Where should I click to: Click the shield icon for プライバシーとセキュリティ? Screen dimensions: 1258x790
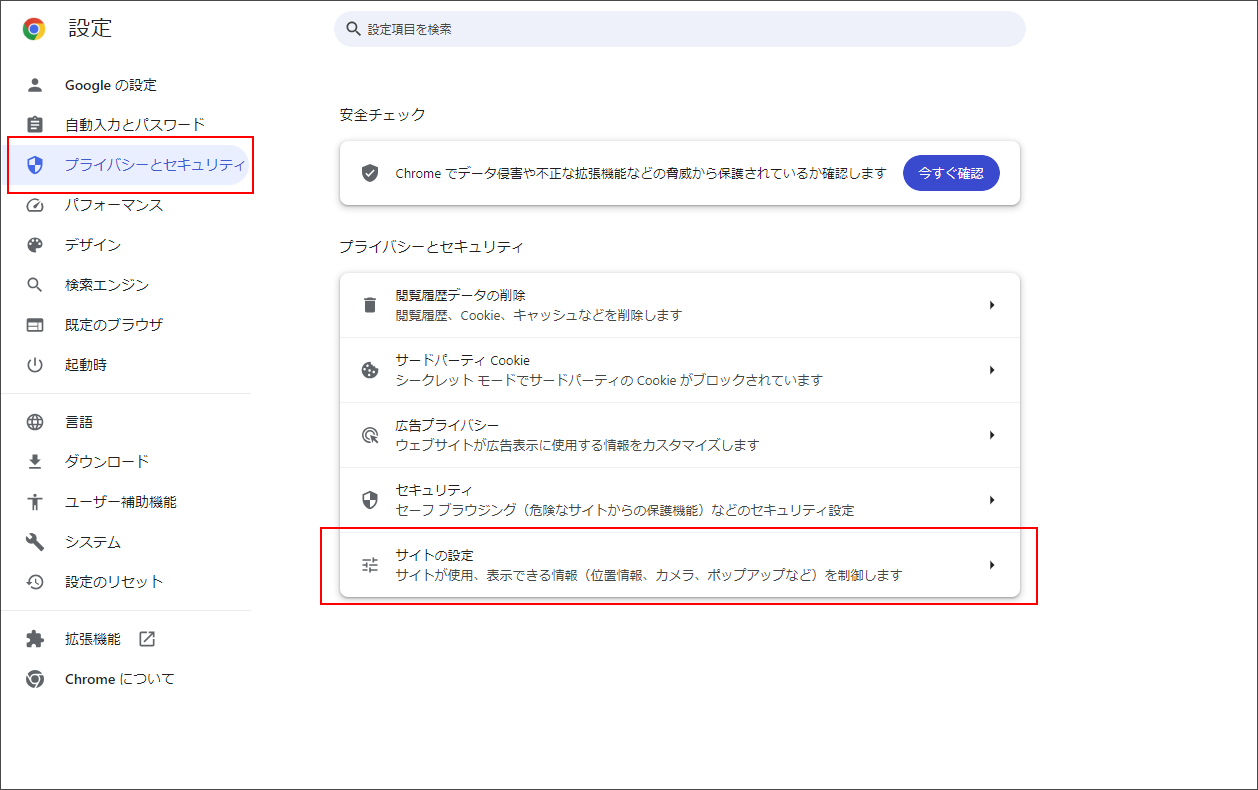click(x=34, y=165)
